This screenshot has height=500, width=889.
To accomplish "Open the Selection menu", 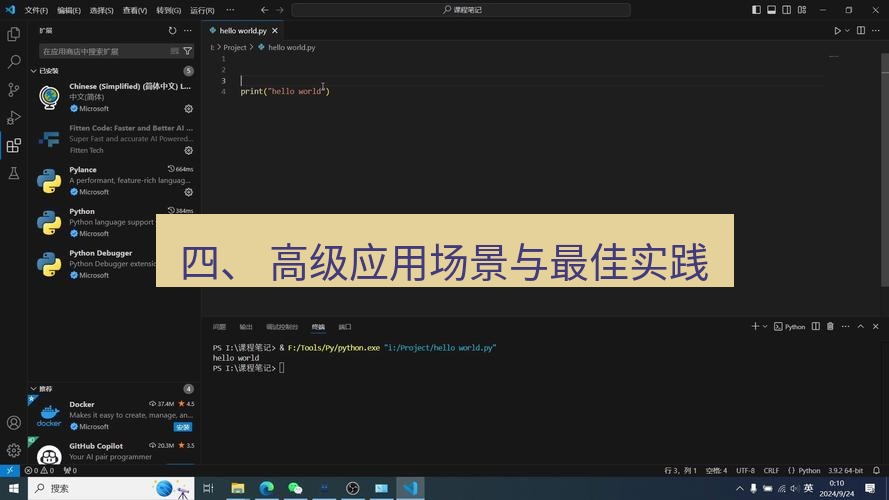I will pos(101,10).
